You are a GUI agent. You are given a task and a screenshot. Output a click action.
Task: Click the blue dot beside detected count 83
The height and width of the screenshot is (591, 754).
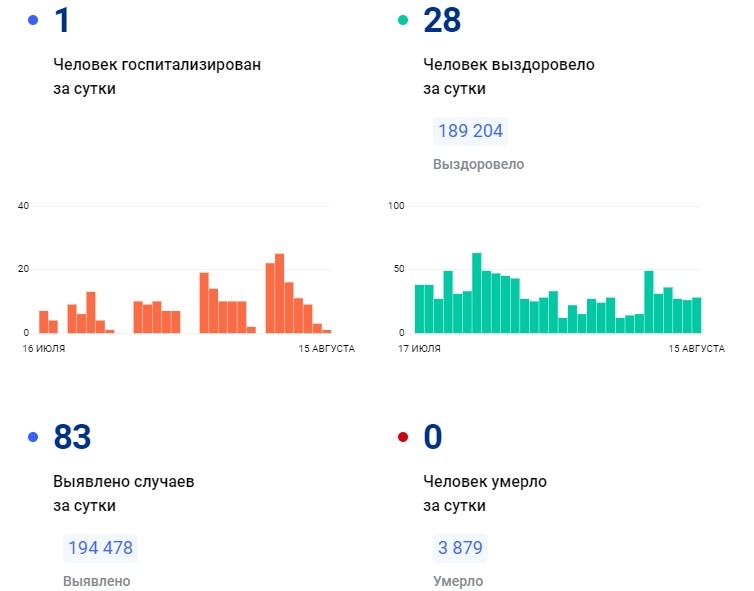click(33, 437)
